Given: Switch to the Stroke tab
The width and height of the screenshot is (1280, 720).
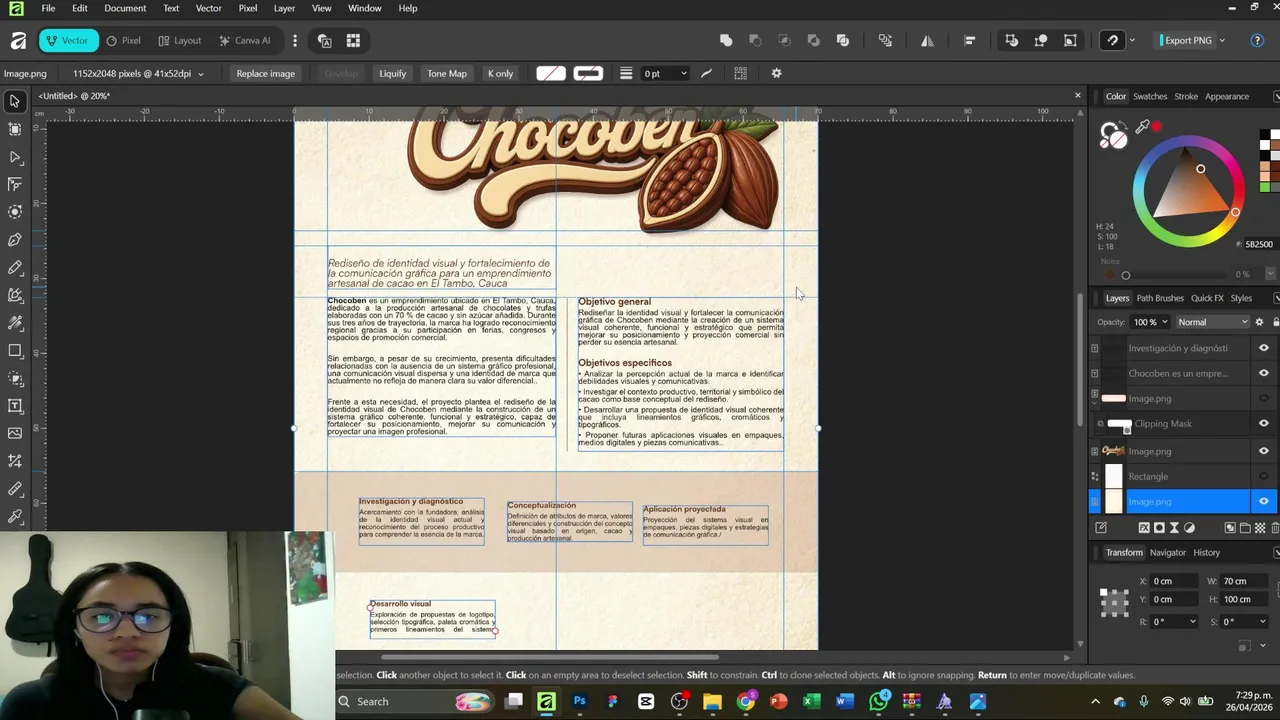Looking at the screenshot, I should pyautogui.click(x=1186, y=97).
